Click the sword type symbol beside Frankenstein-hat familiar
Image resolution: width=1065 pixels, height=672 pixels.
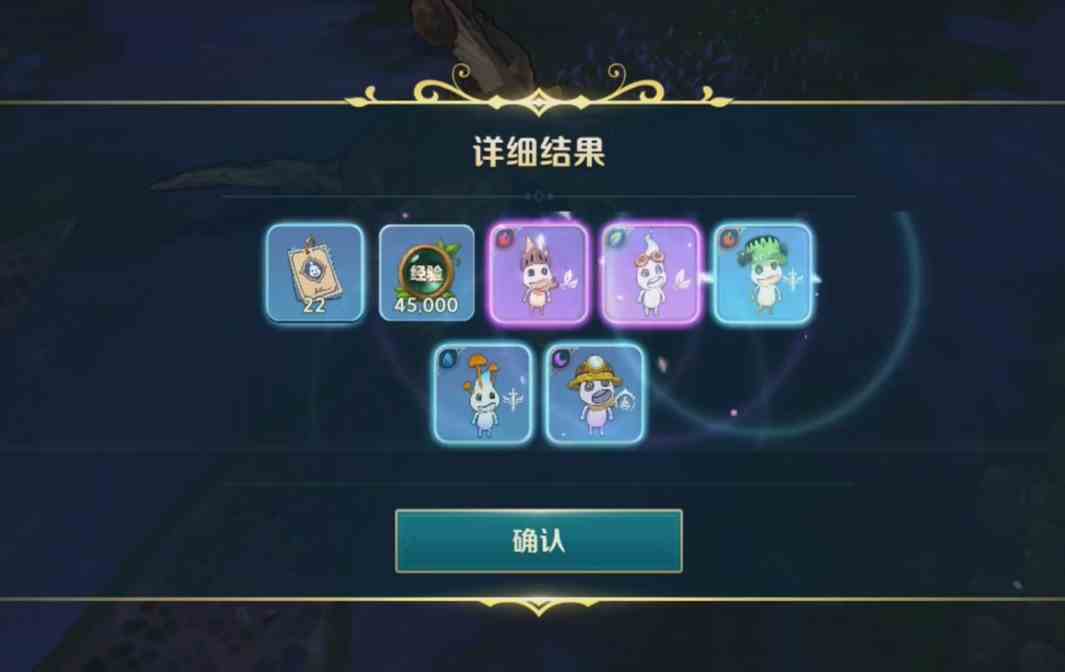point(793,279)
